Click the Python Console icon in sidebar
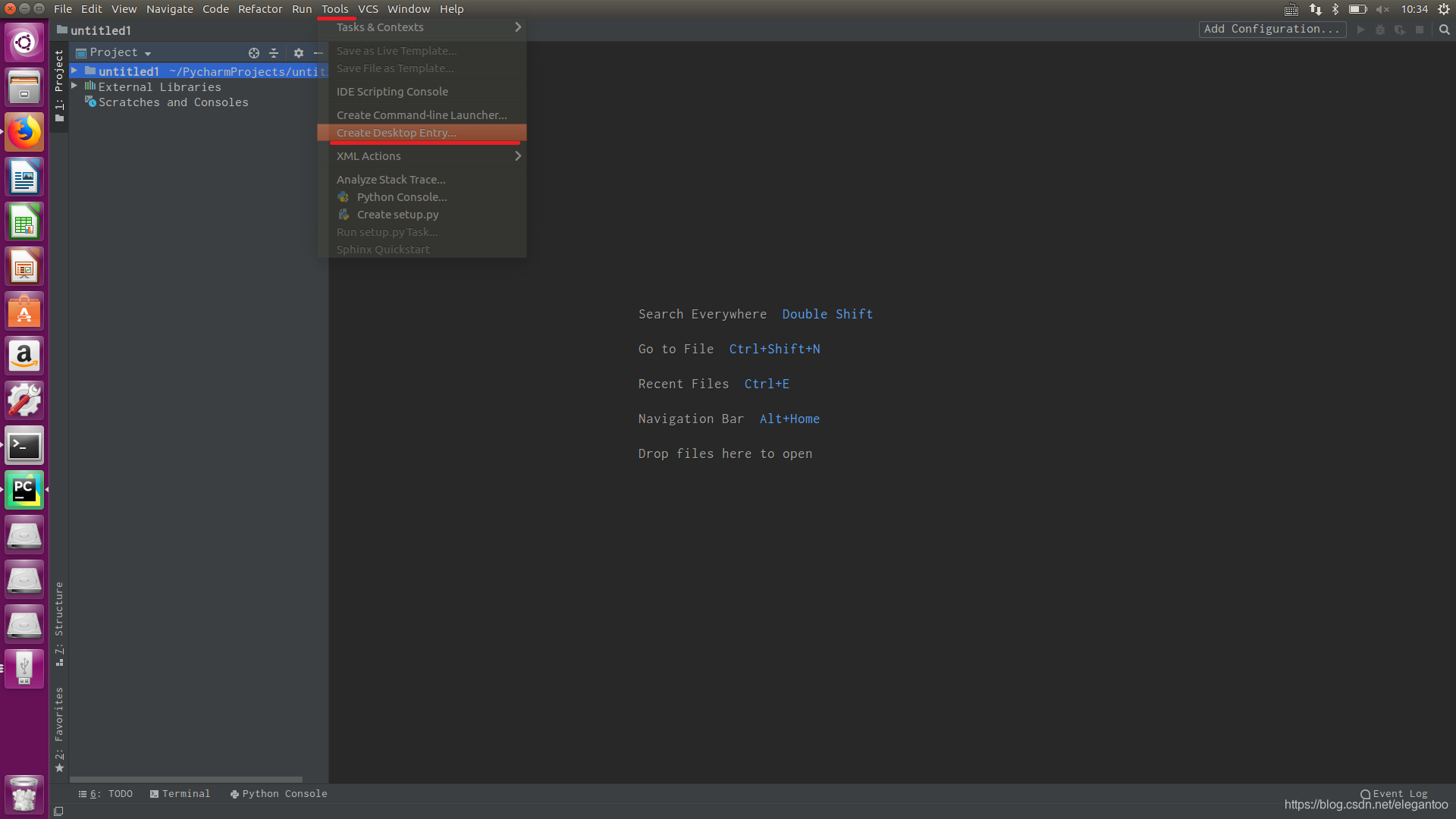 tap(234, 793)
